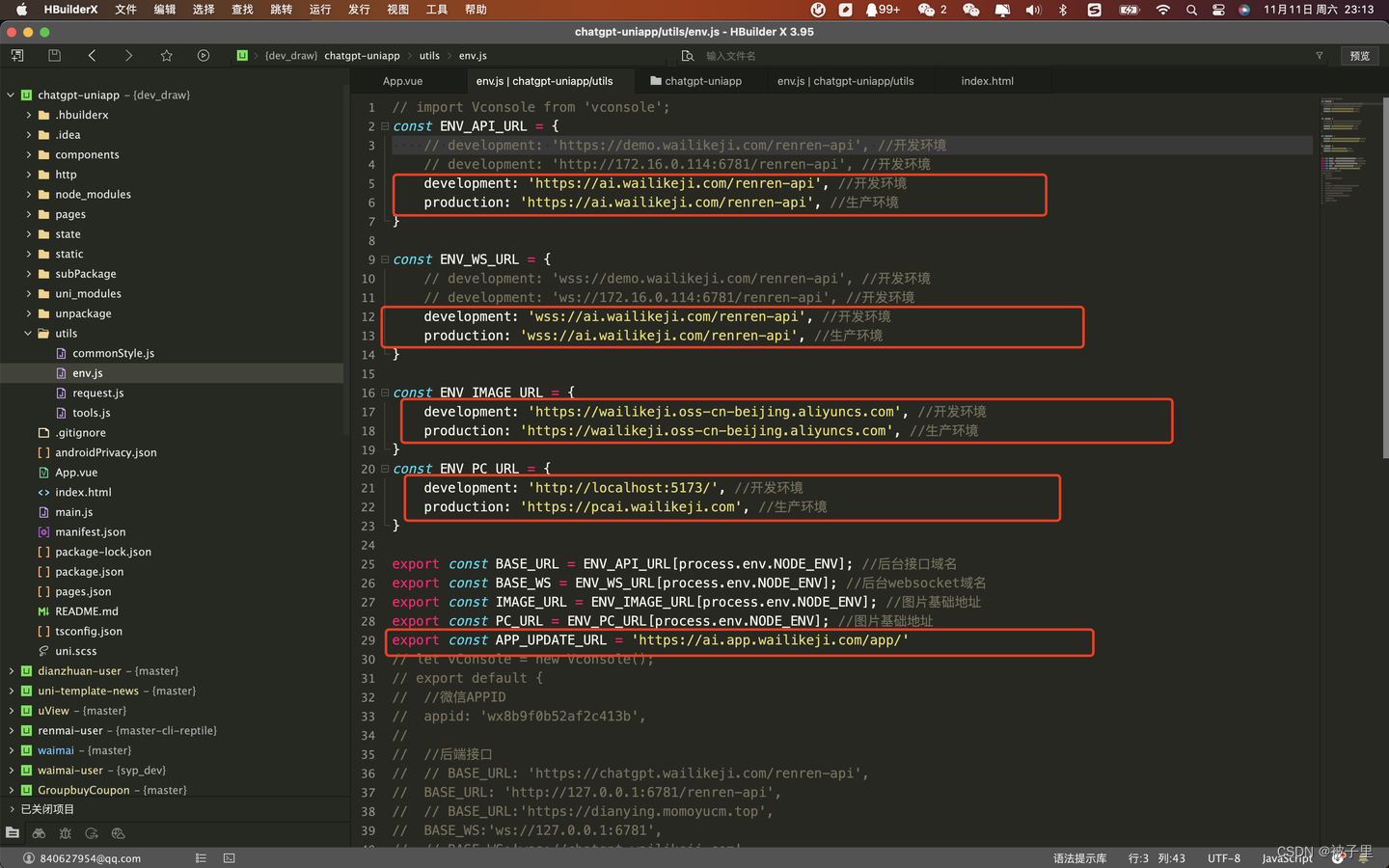Viewport: 1389px width, 868px height.
Task: Click the palette-style icon in bottom sidebar
Action: click(118, 833)
